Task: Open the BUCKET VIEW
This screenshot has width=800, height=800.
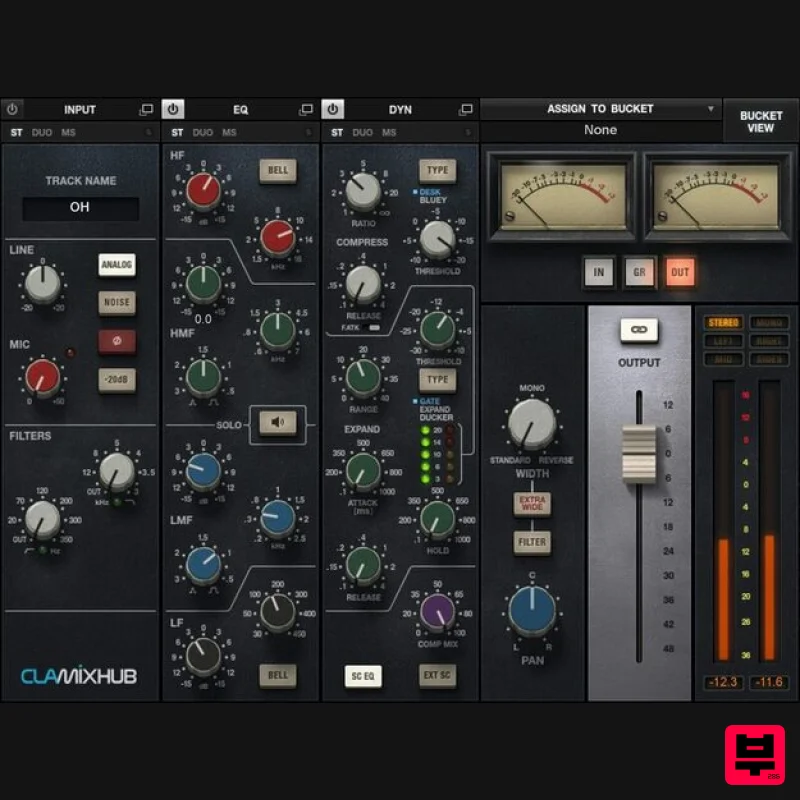Action: (761, 121)
